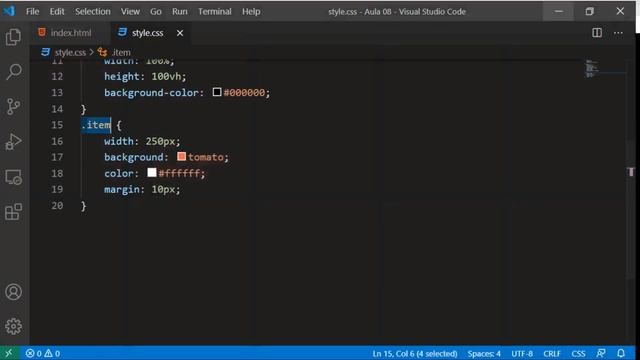Open the Search view in activity bar
Image resolution: width=640 pixels, height=360 pixels.
pyautogui.click(x=13, y=72)
